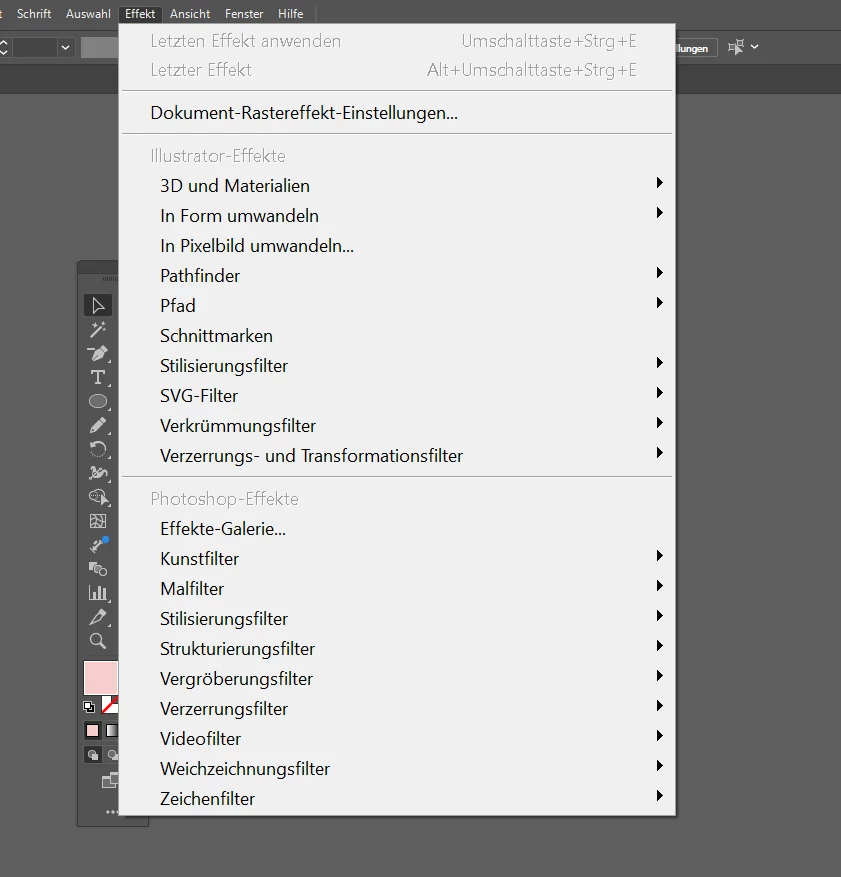Image resolution: width=841 pixels, height=877 pixels.
Task: Close the open Effekt menu
Action: click(140, 13)
